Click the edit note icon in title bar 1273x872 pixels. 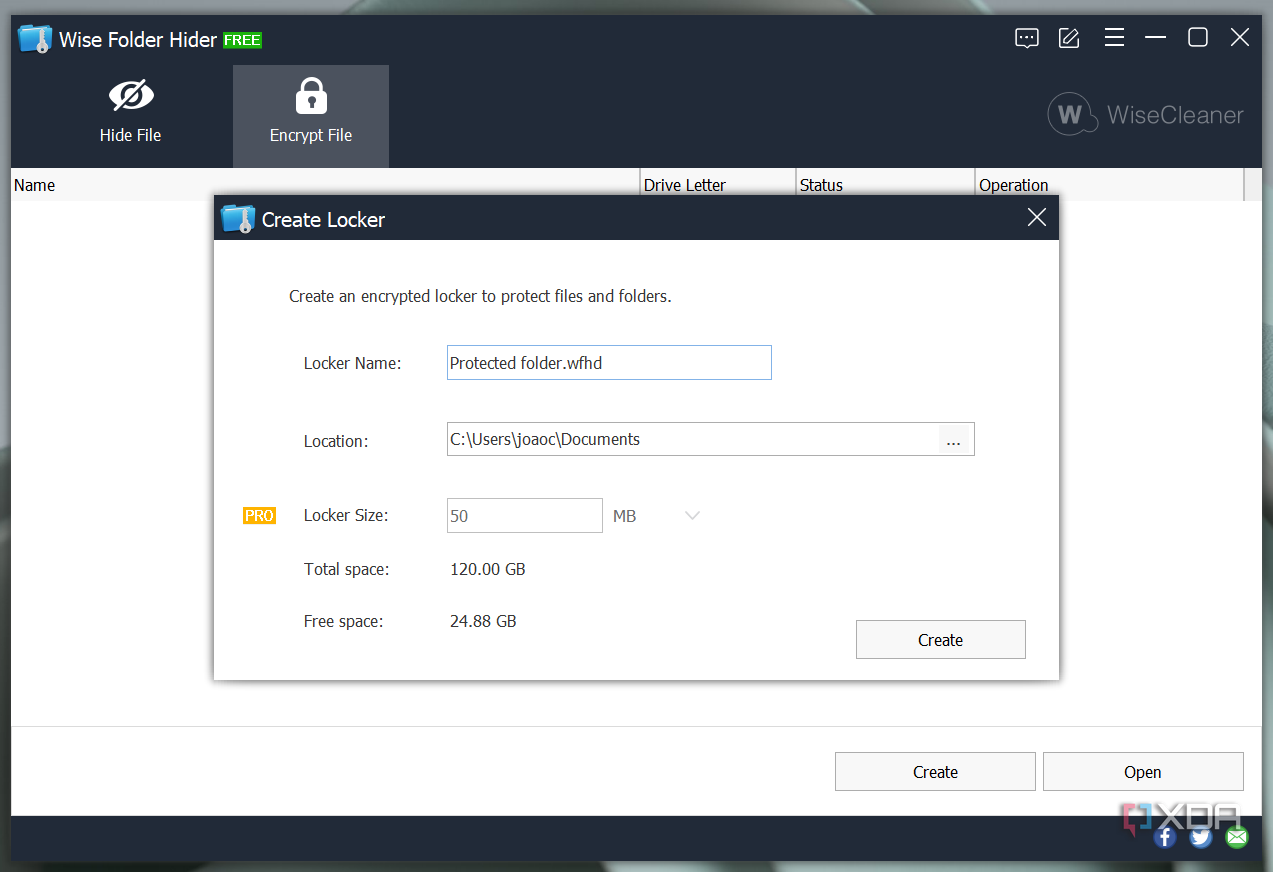1069,38
